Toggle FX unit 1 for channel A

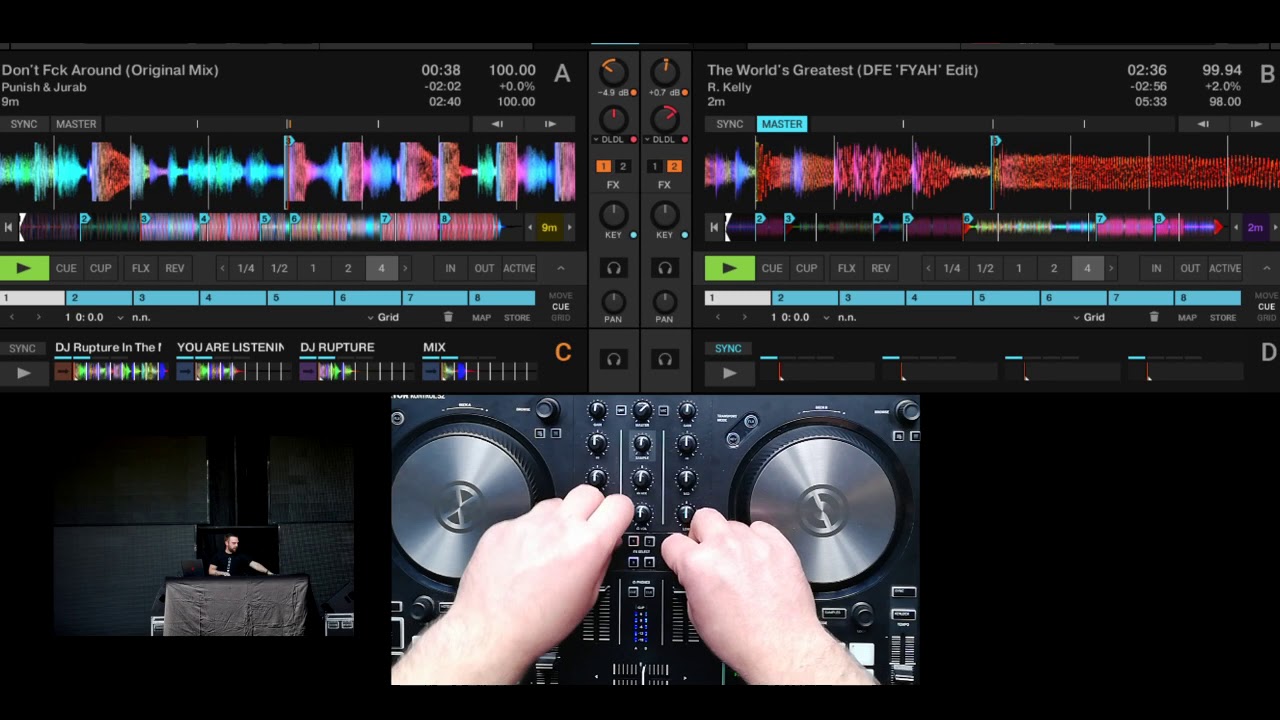point(604,167)
